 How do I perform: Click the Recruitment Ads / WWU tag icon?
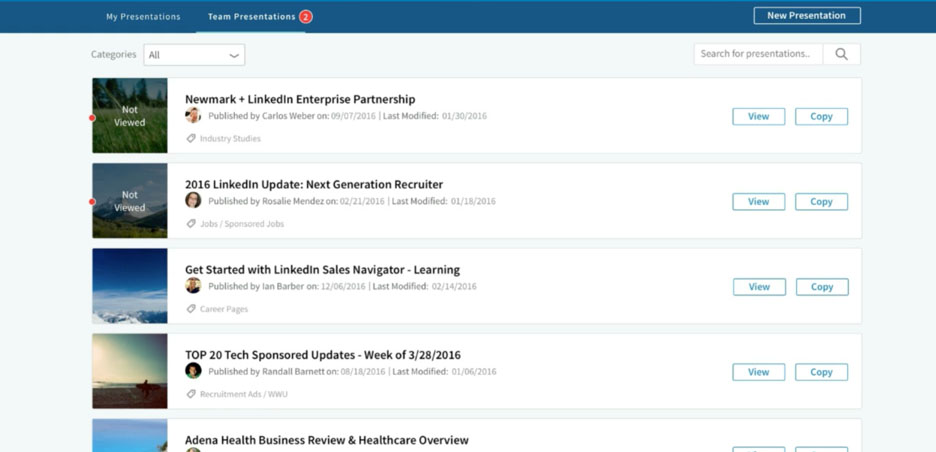[x=191, y=394]
